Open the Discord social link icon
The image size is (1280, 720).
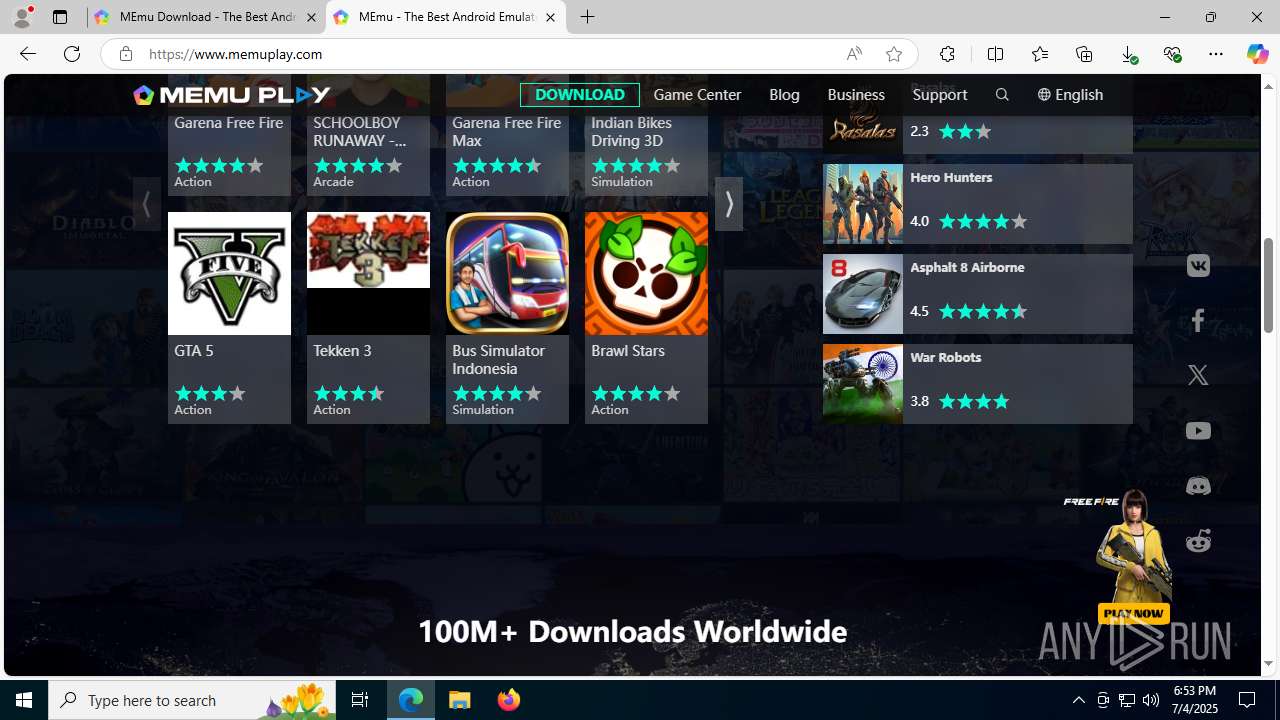[1198, 486]
